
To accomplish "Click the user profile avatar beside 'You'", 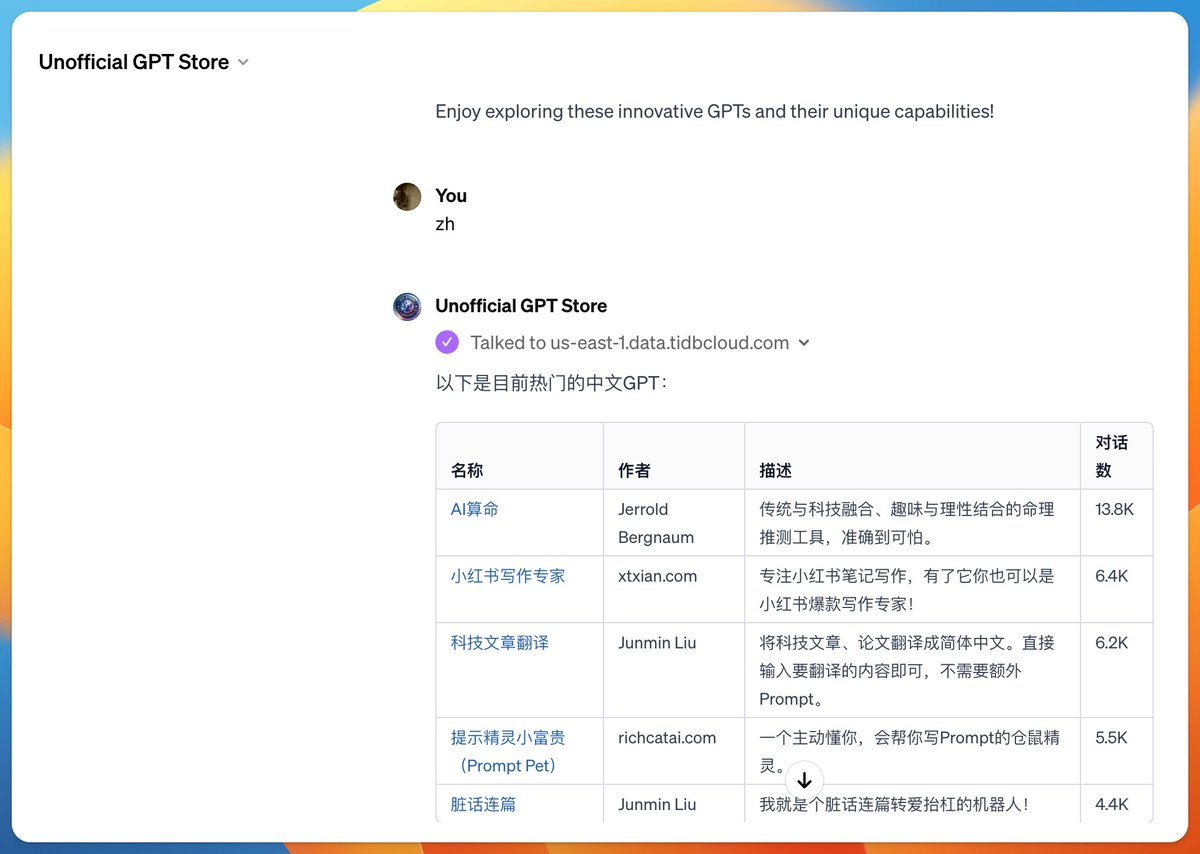I will tap(407, 197).
